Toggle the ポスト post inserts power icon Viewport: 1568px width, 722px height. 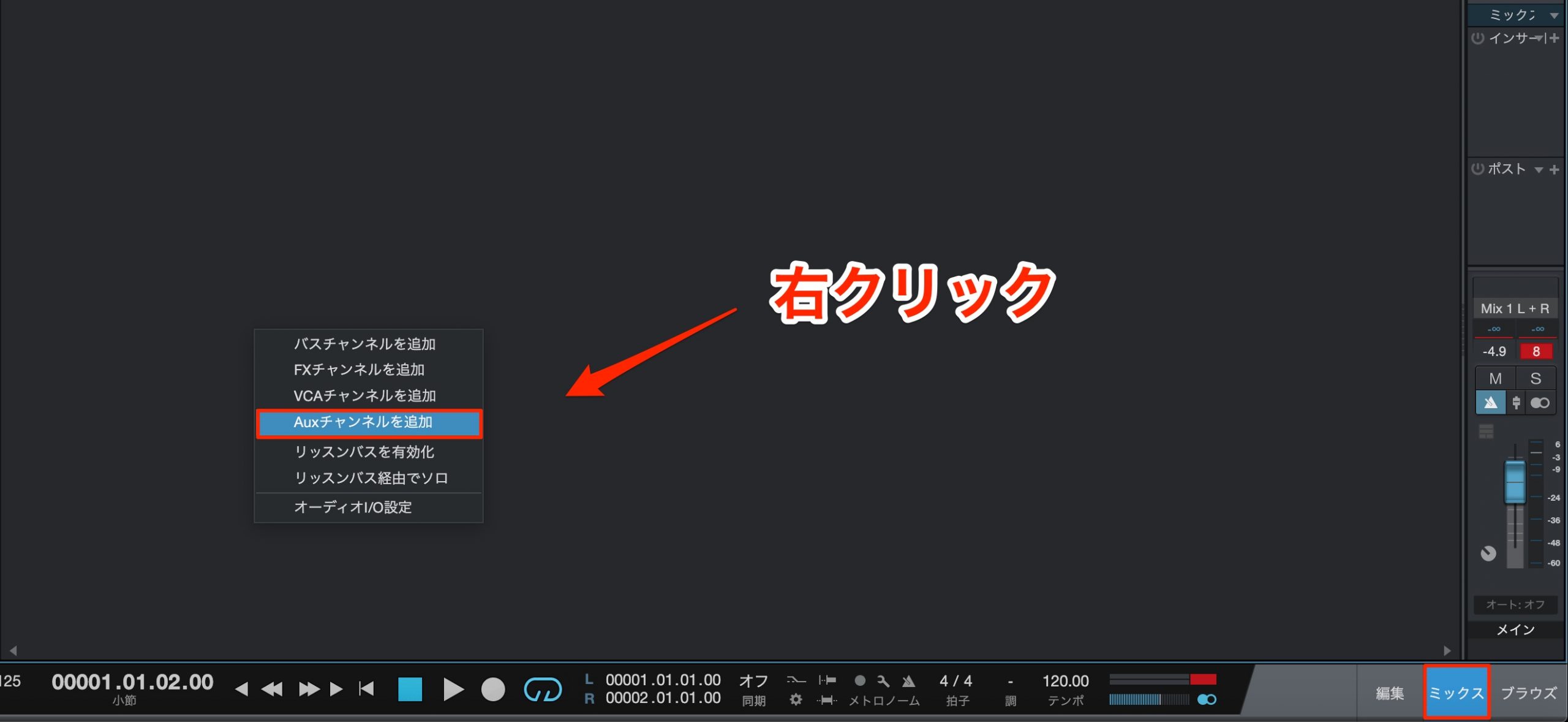point(1477,169)
